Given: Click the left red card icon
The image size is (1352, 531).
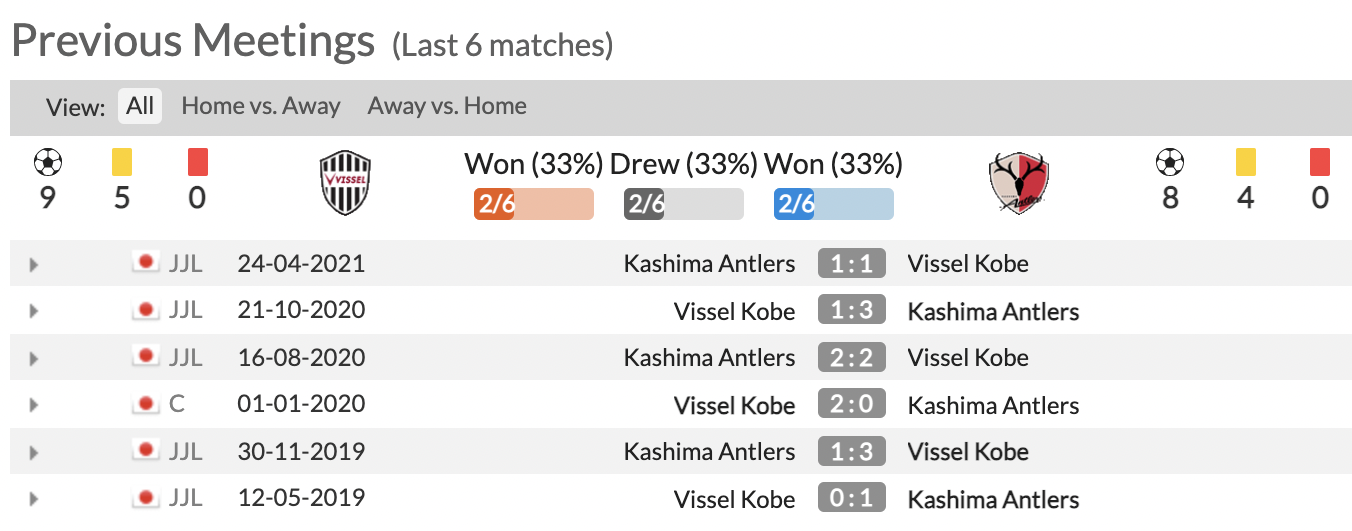Looking at the screenshot, I should [197, 162].
